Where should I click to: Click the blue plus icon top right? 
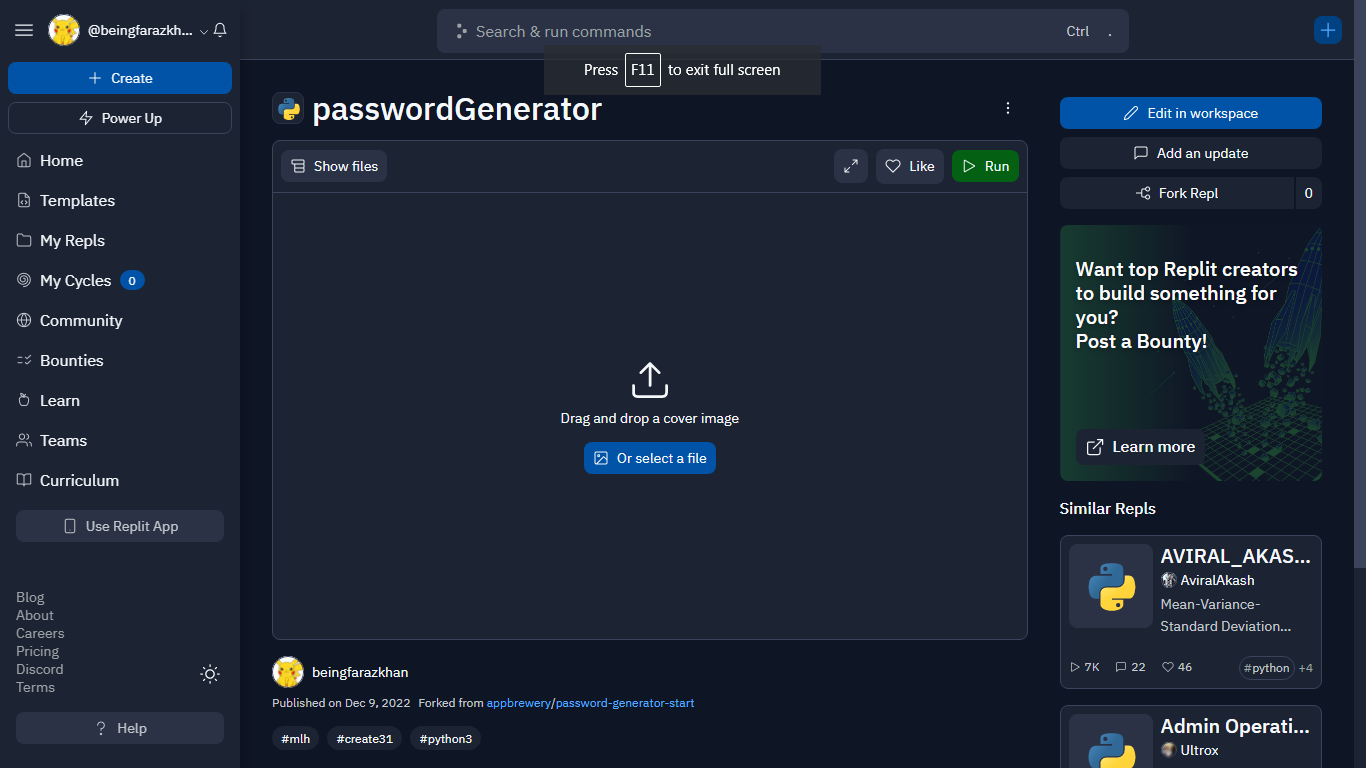coord(1328,30)
